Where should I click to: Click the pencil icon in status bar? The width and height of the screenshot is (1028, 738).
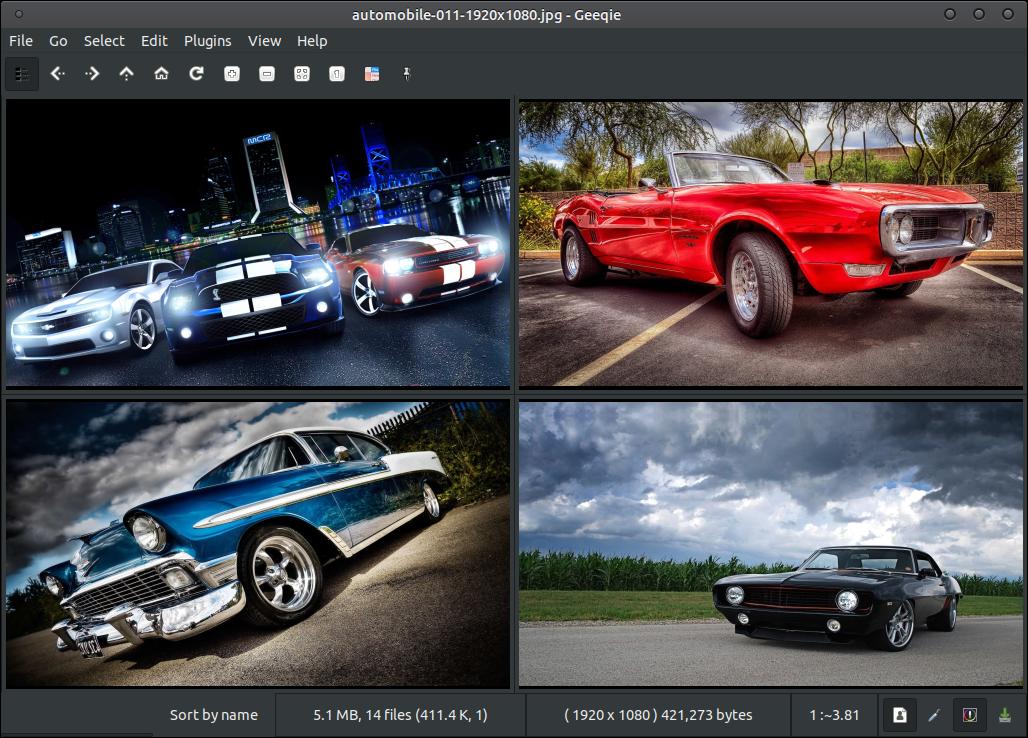click(x=934, y=715)
